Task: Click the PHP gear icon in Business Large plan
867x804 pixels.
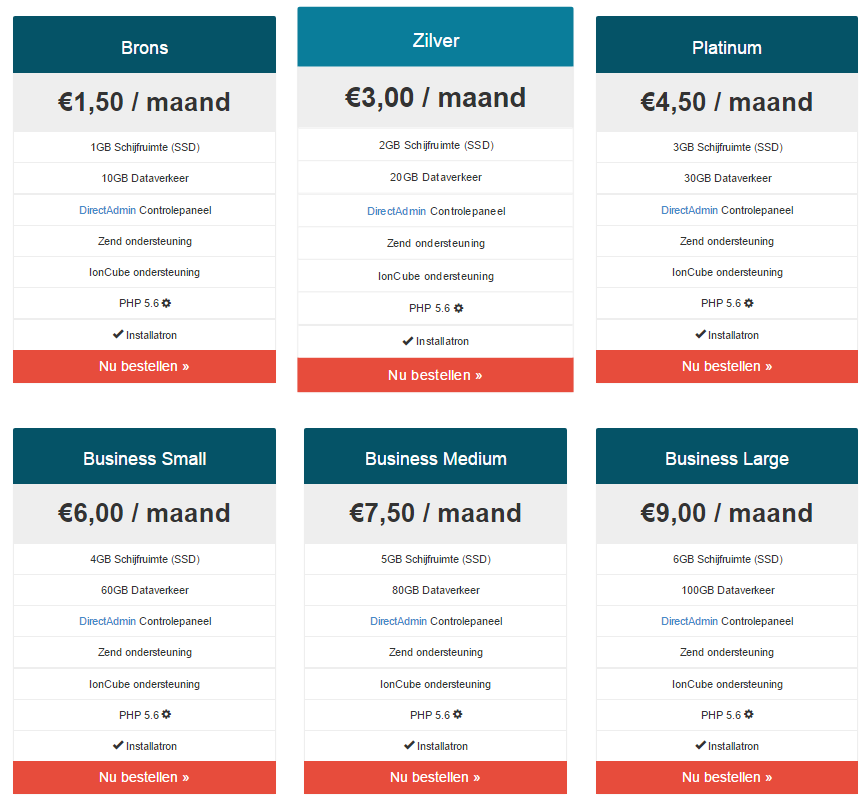Action: [x=749, y=714]
